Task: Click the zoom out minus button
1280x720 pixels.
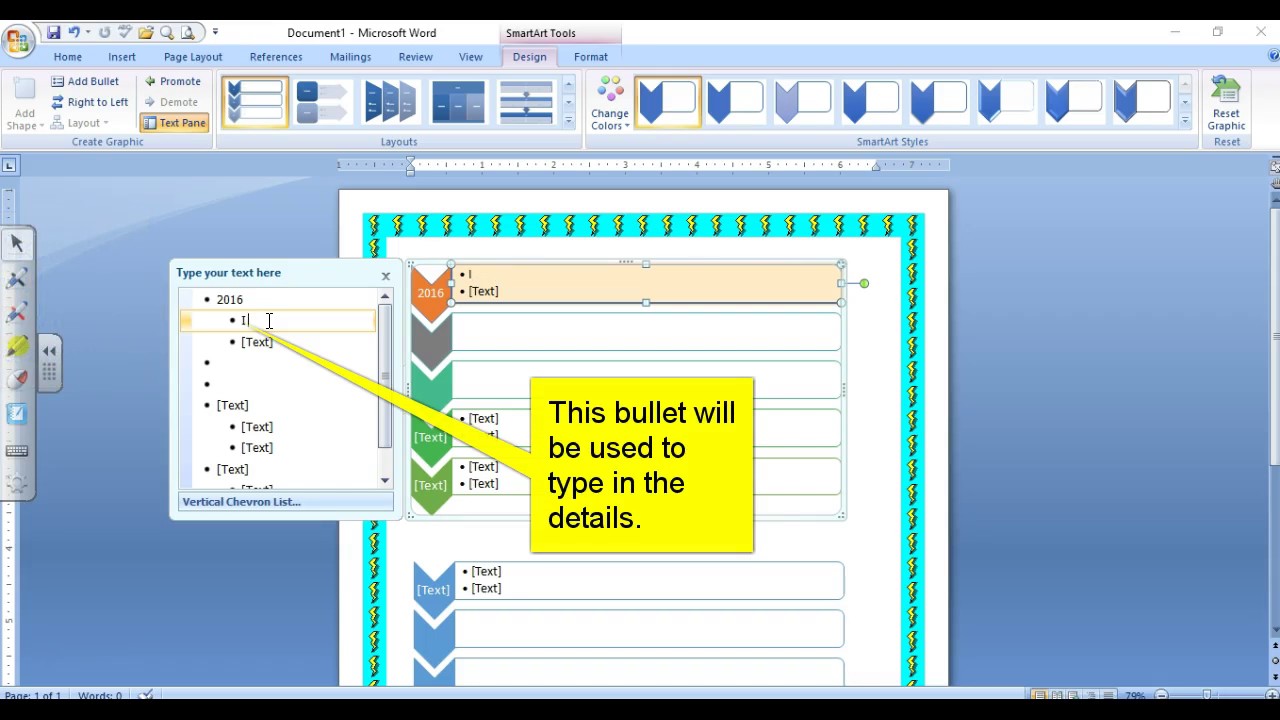Action: coord(1161,695)
